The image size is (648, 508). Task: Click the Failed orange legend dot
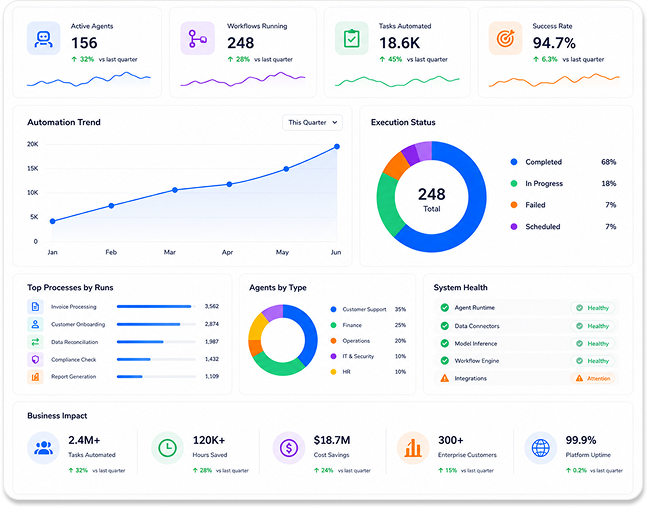pyautogui.click(x=514, y=205)
